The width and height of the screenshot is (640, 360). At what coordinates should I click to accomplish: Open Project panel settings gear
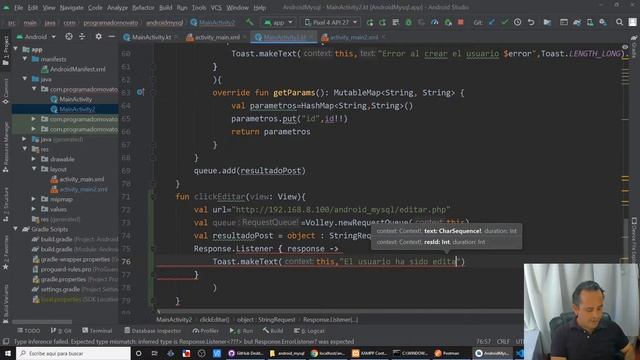98,37
